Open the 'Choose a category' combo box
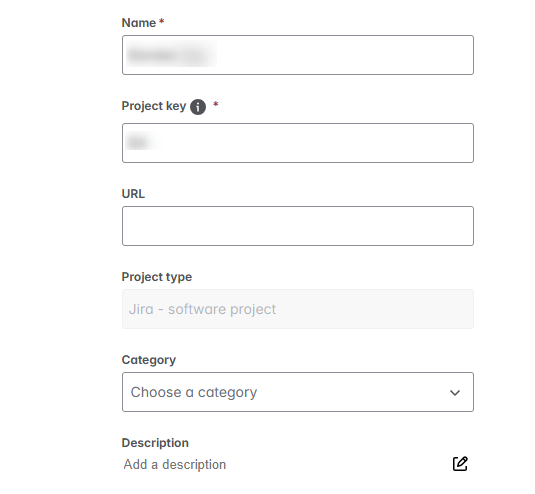The image size is (535, 494). [x=298, y=392]
